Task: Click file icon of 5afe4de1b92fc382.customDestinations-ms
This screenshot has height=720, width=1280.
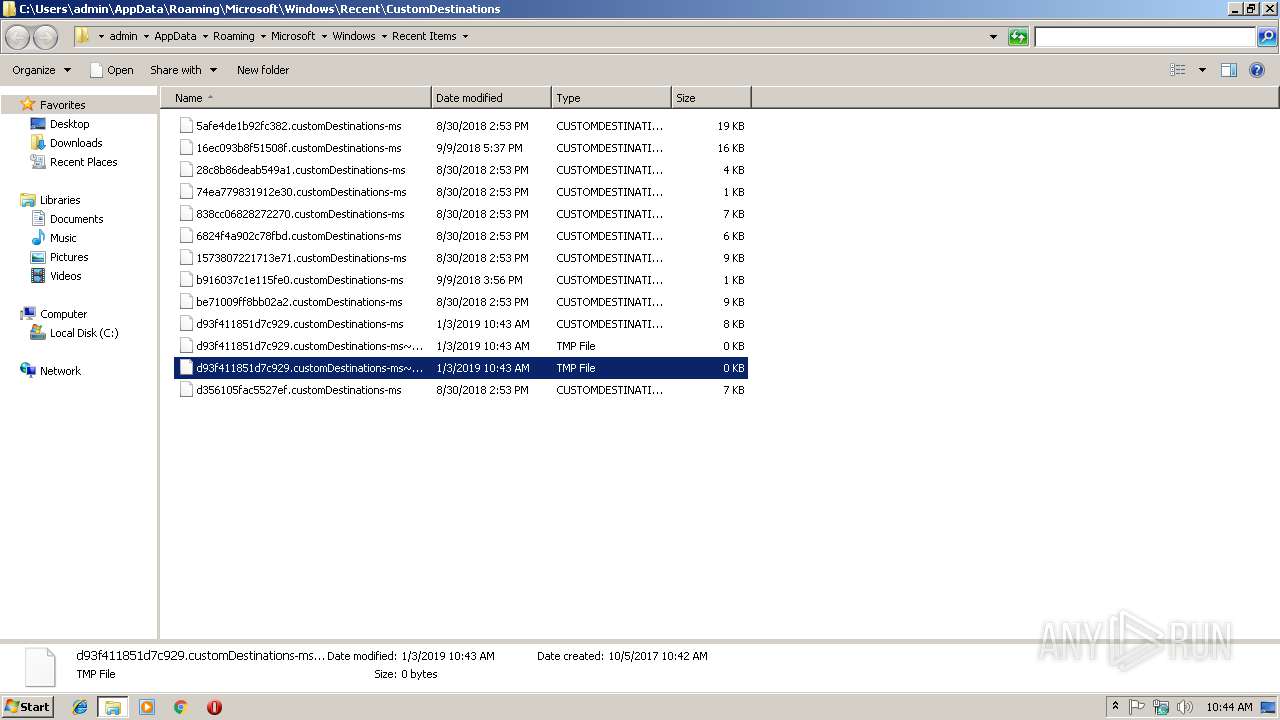Action: [x=185, y=126]
